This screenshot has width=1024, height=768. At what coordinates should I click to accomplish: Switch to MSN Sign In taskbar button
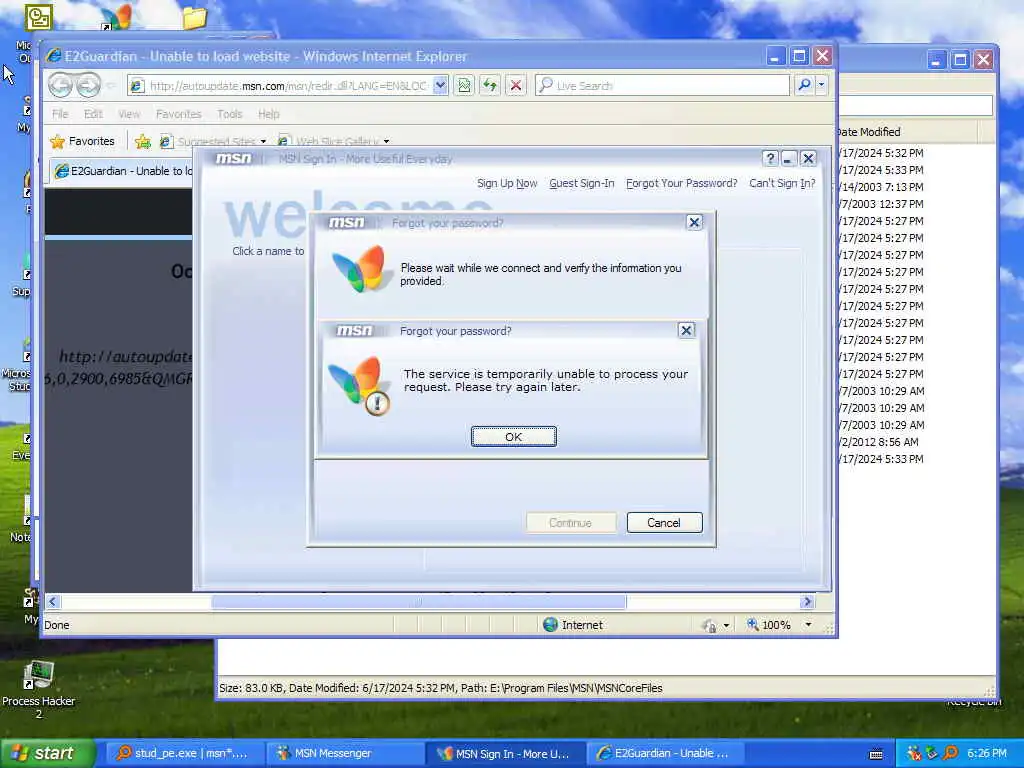click(x=504, y=753)
